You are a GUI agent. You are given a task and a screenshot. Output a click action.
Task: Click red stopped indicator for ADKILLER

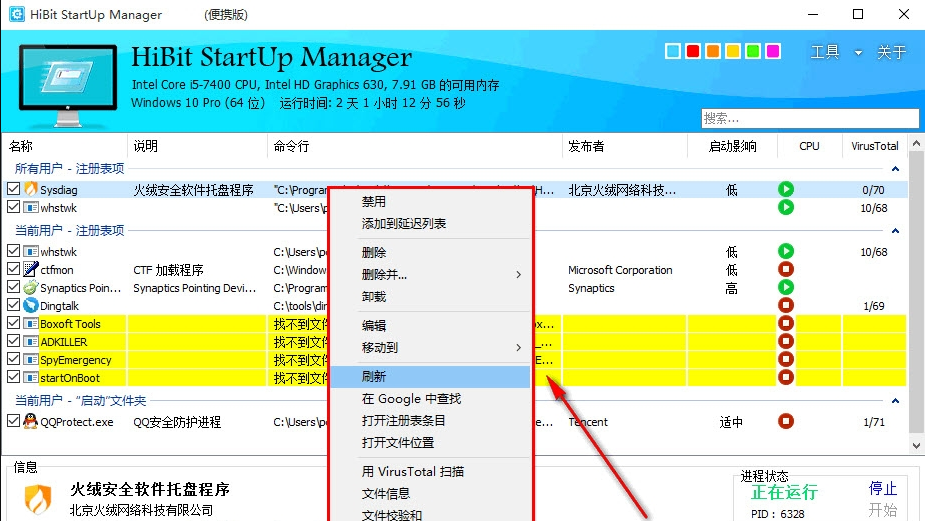(x=786, y=341)
